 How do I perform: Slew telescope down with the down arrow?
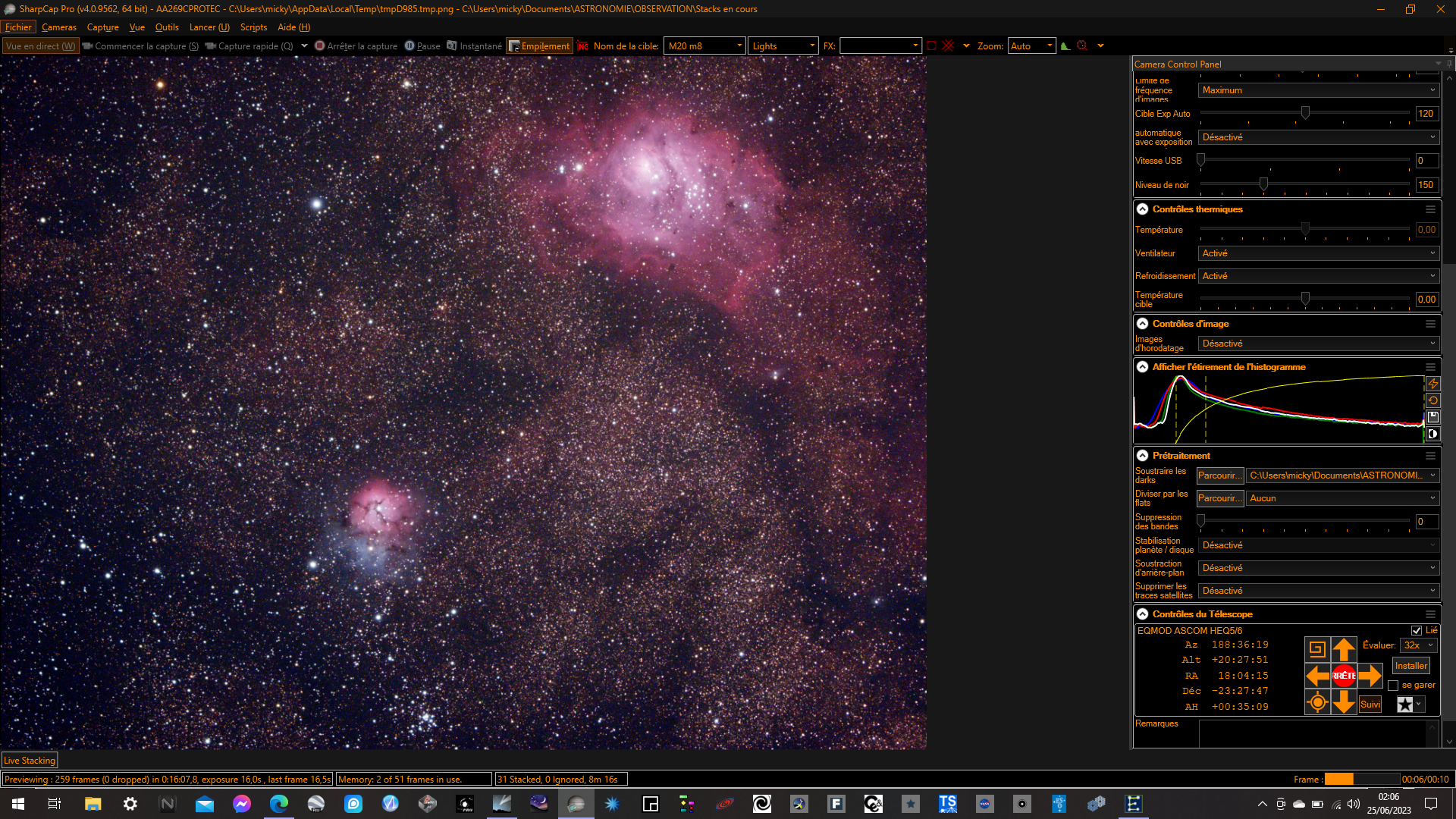point(1344,702)
